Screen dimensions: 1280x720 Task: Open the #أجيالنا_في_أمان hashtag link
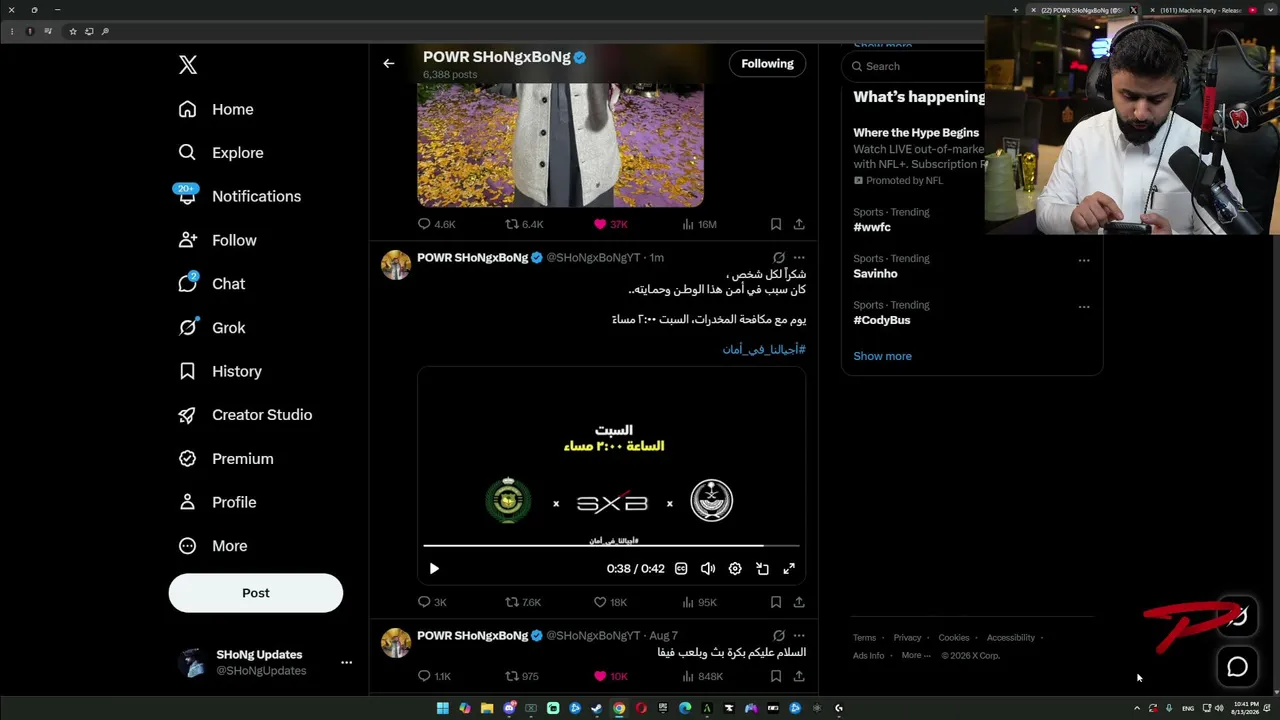tap(764, 349)
